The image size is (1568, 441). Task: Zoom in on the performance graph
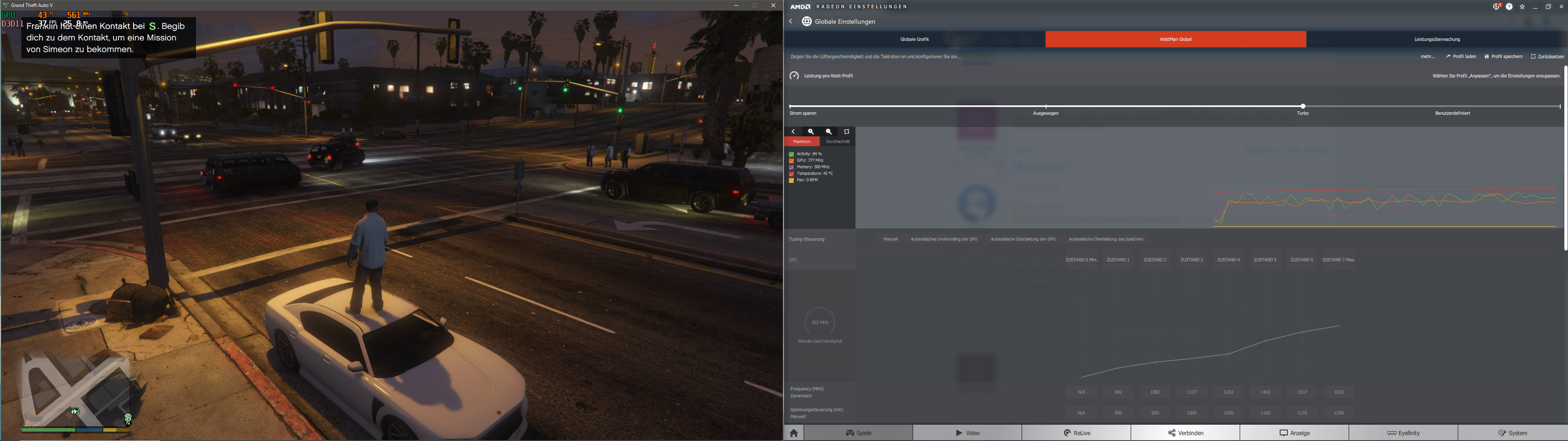(811, 131)
